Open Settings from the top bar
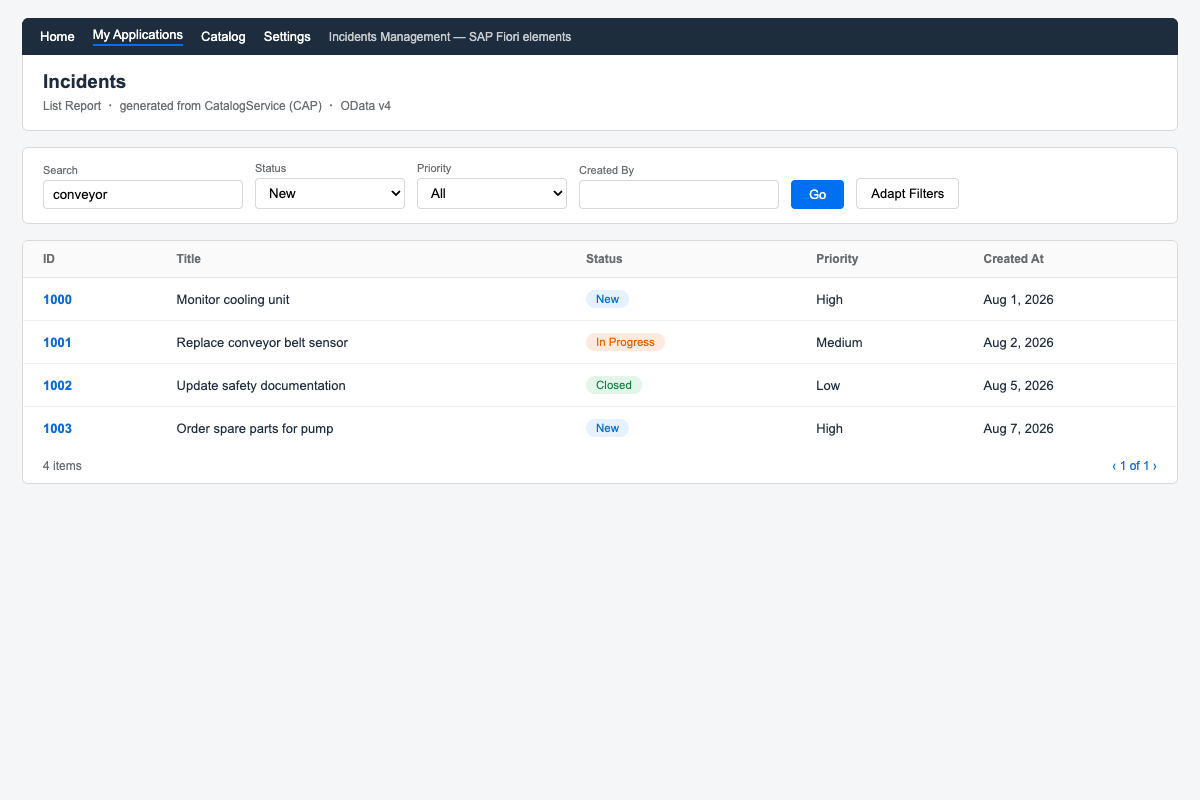 tap(287, 36)
